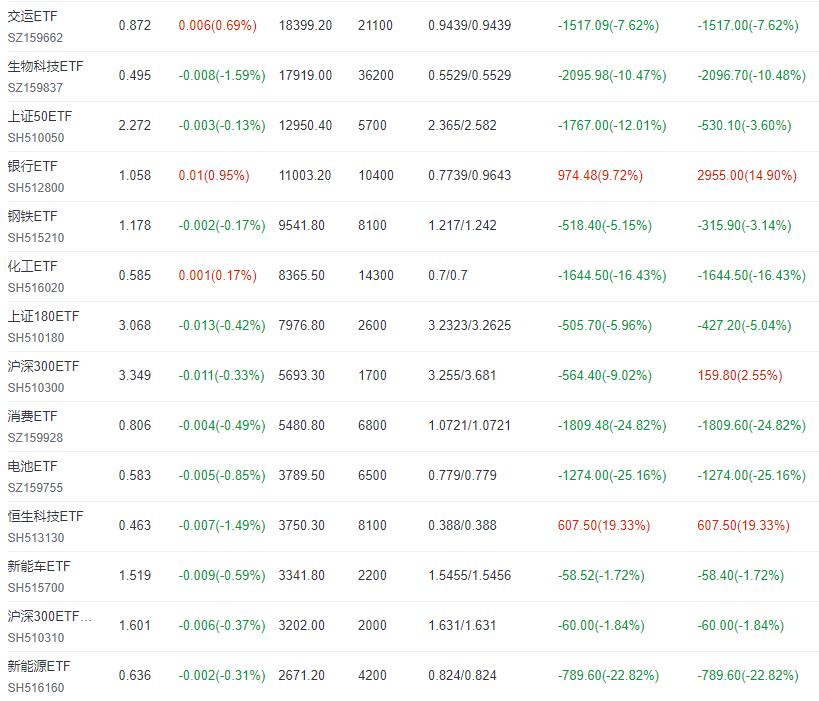Select 化工ETF holdings 14300
The image size is (819, 701).
[x=376, y=276]
